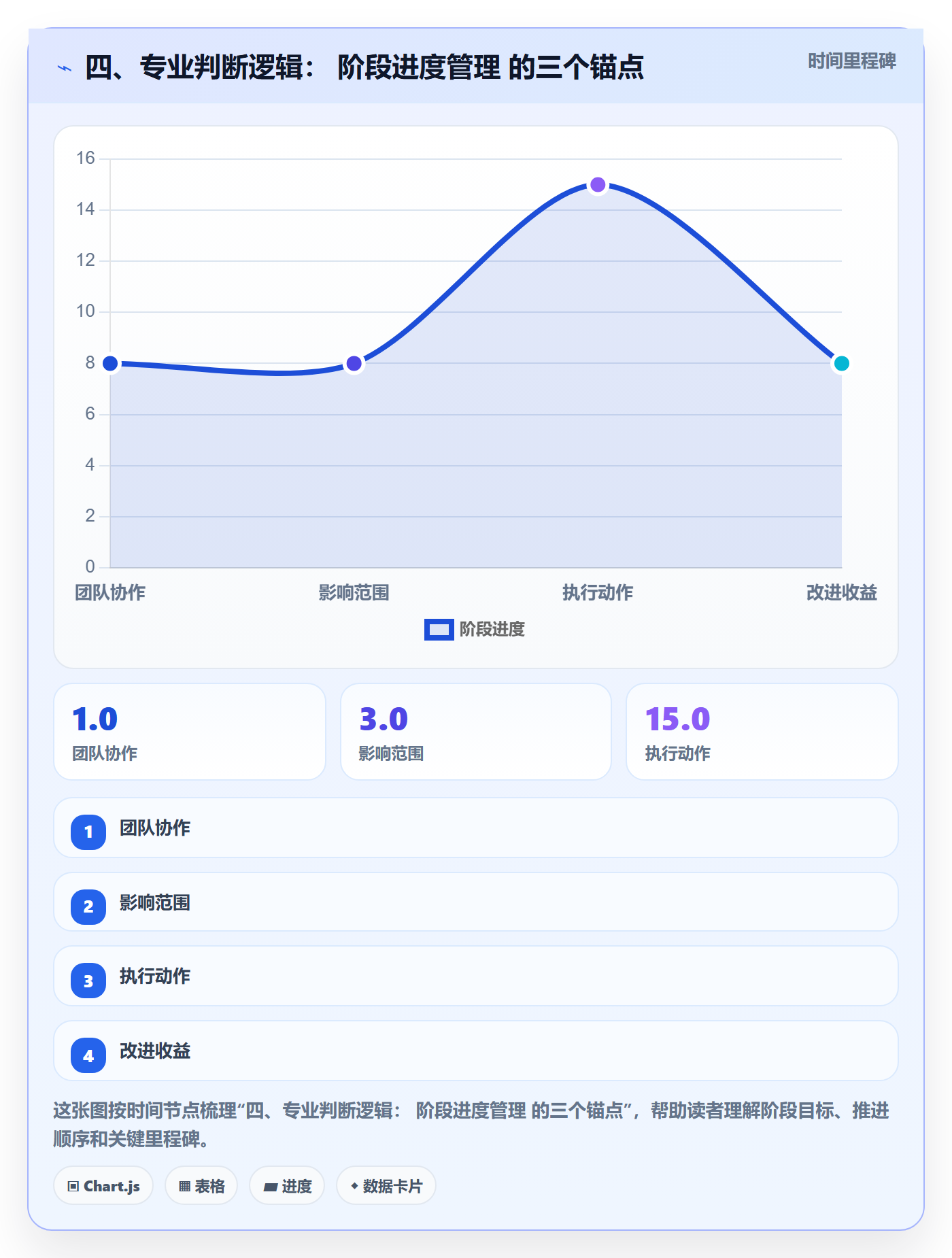The height and width of the screenshot is (1258, 952).
Task: Click the 影响范围 data point on chart
Action: [x=354, y=363]
